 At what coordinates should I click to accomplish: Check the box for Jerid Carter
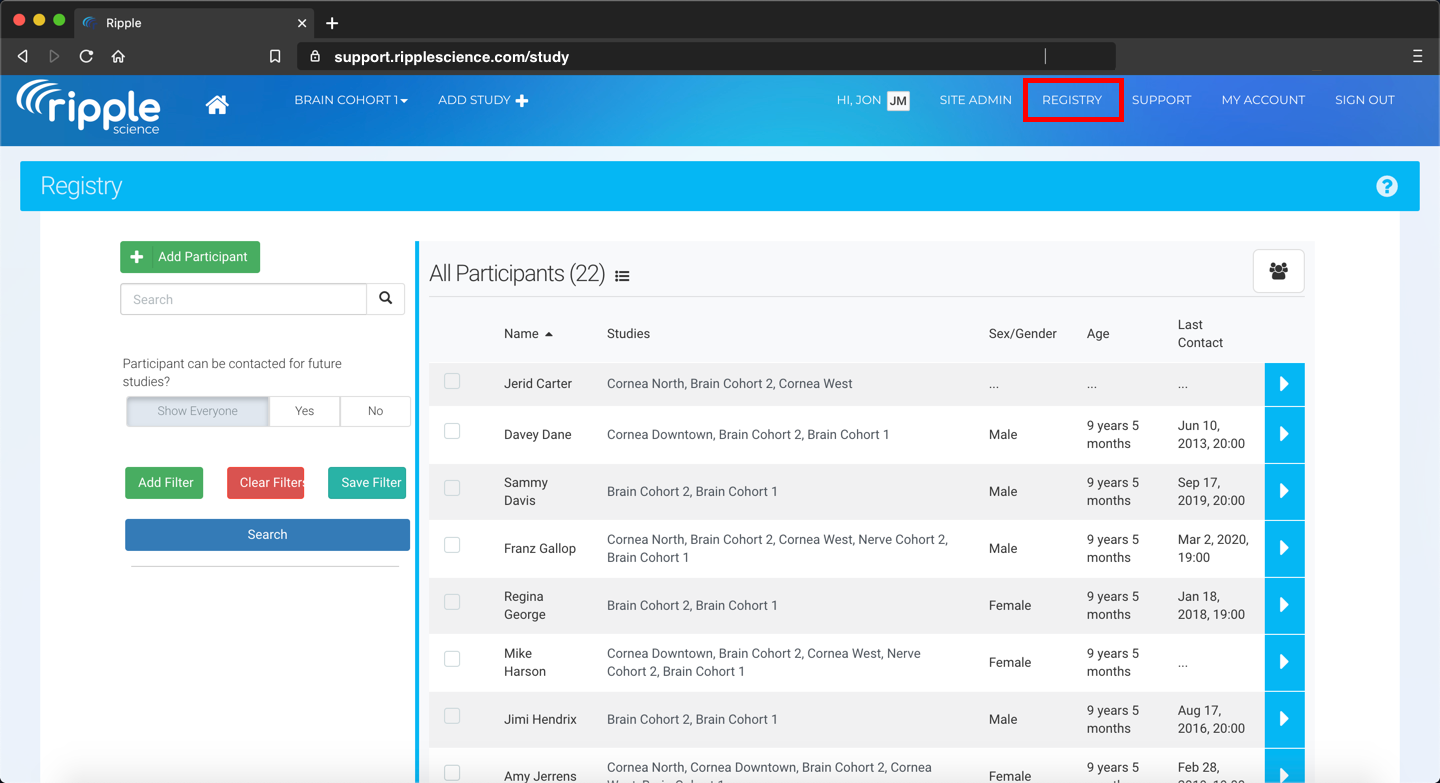[x=452, y=381]
